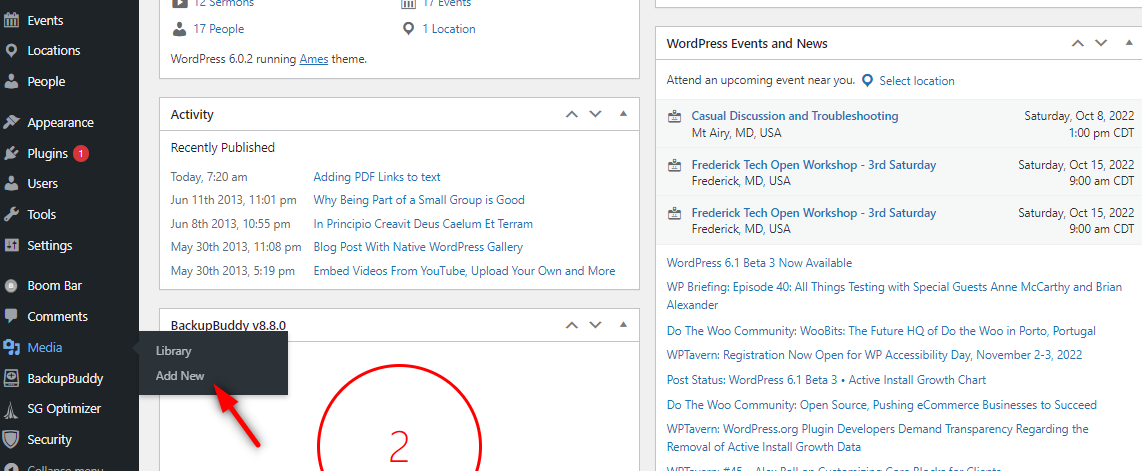Viewport: 1142px width, 471px height.
Task: Click the Plugins update badge showing 1
Action: point(81,154)
